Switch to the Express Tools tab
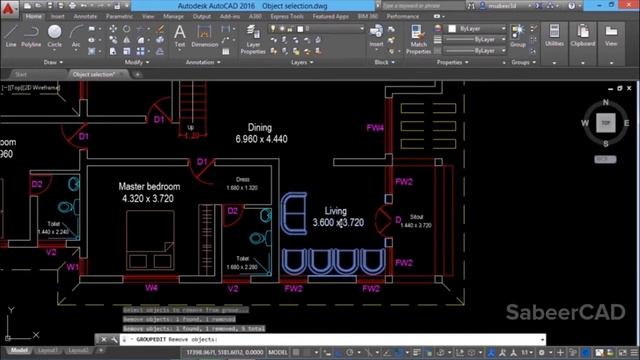 point(287,16)
